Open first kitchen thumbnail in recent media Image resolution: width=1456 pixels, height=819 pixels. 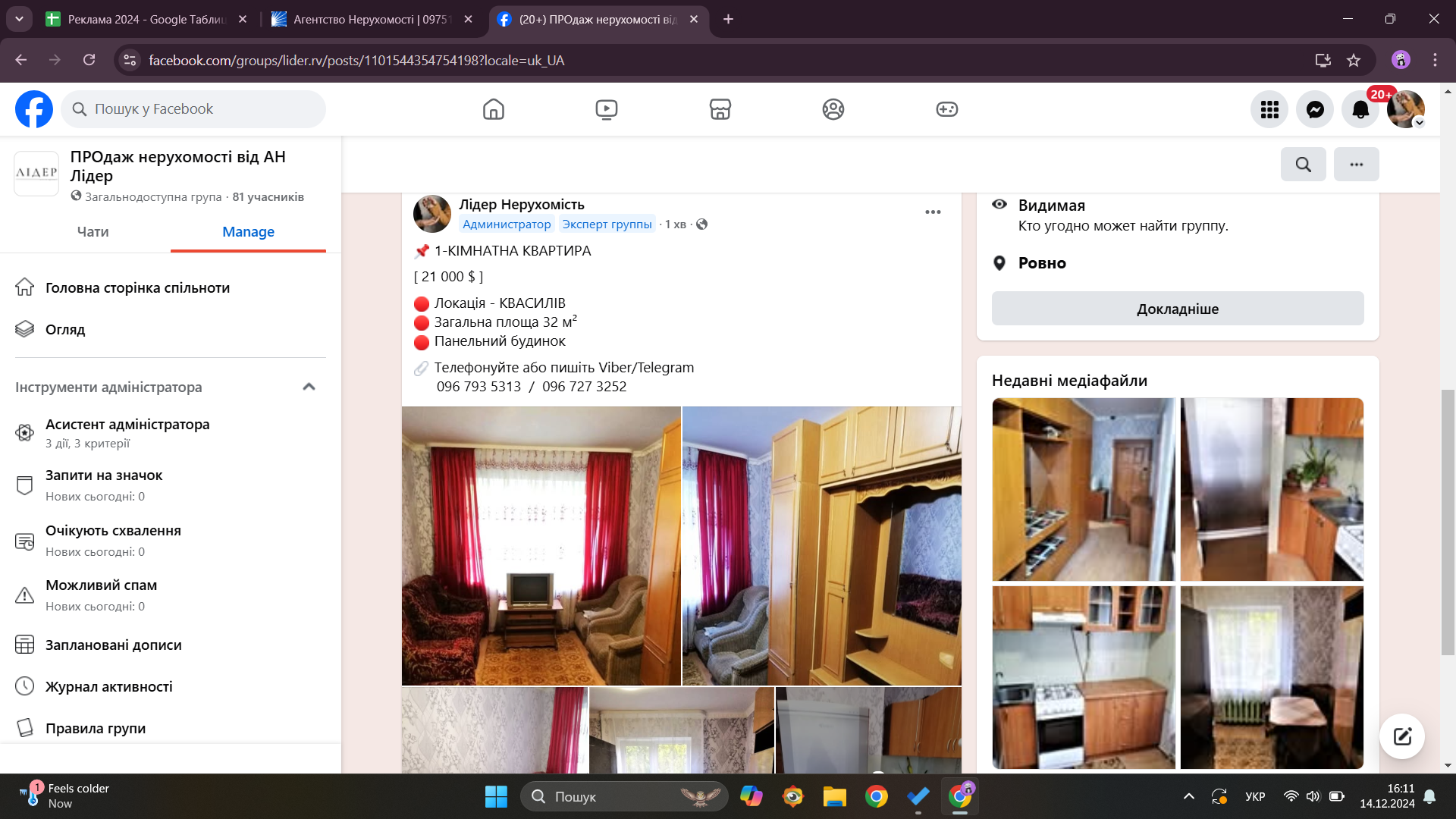point(1083,489)
